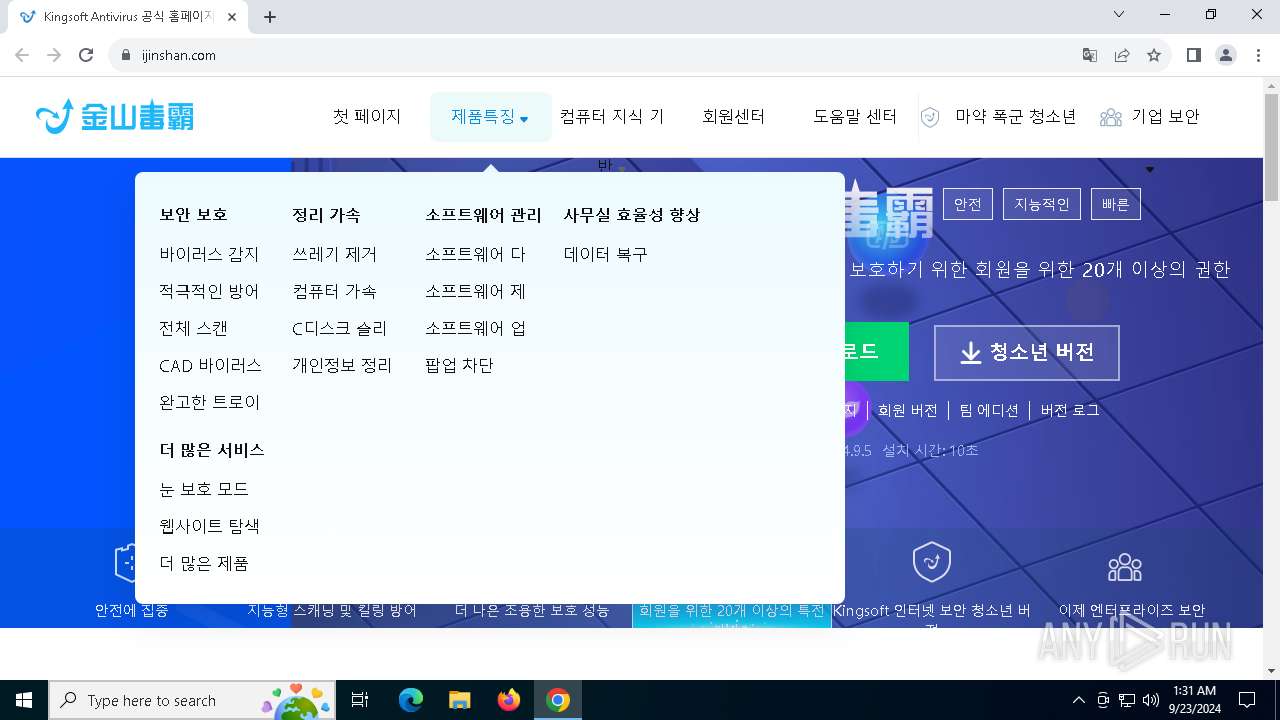Select CAD 바이러스 entry
The width and height of the screenshot is (1280, 720).
click(211, 365)
